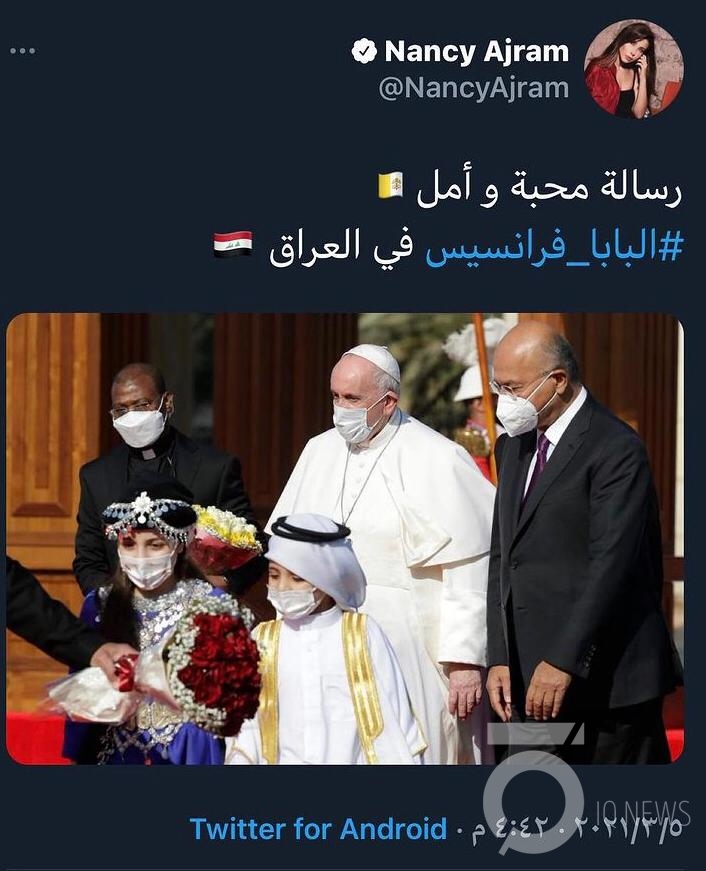Image resolution: width=706 pixels, height=871 pixels.
Task: Click the Iraq flag emoji in the tweet
Action: 233,244
